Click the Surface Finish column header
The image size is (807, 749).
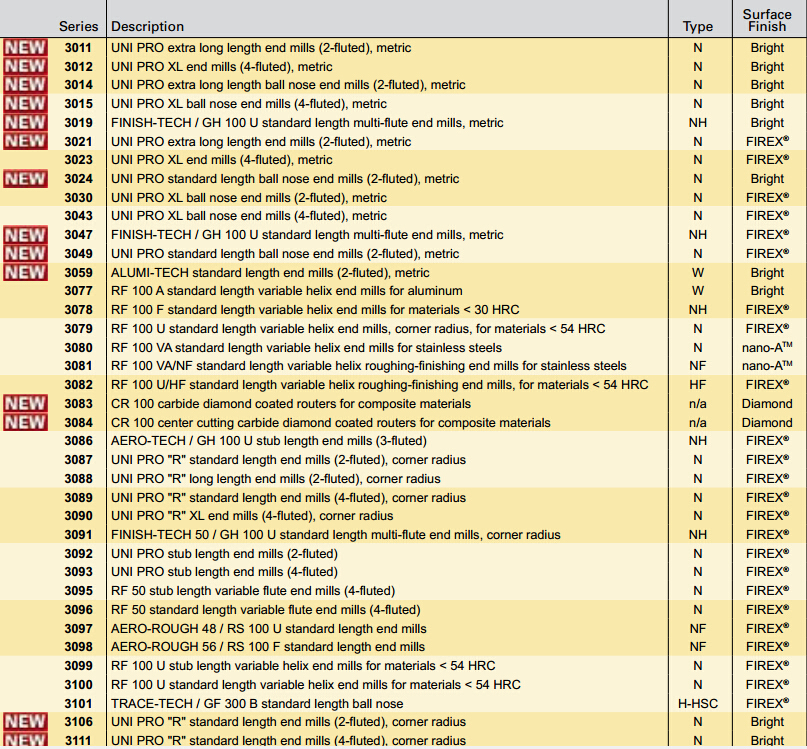point(767,21)
